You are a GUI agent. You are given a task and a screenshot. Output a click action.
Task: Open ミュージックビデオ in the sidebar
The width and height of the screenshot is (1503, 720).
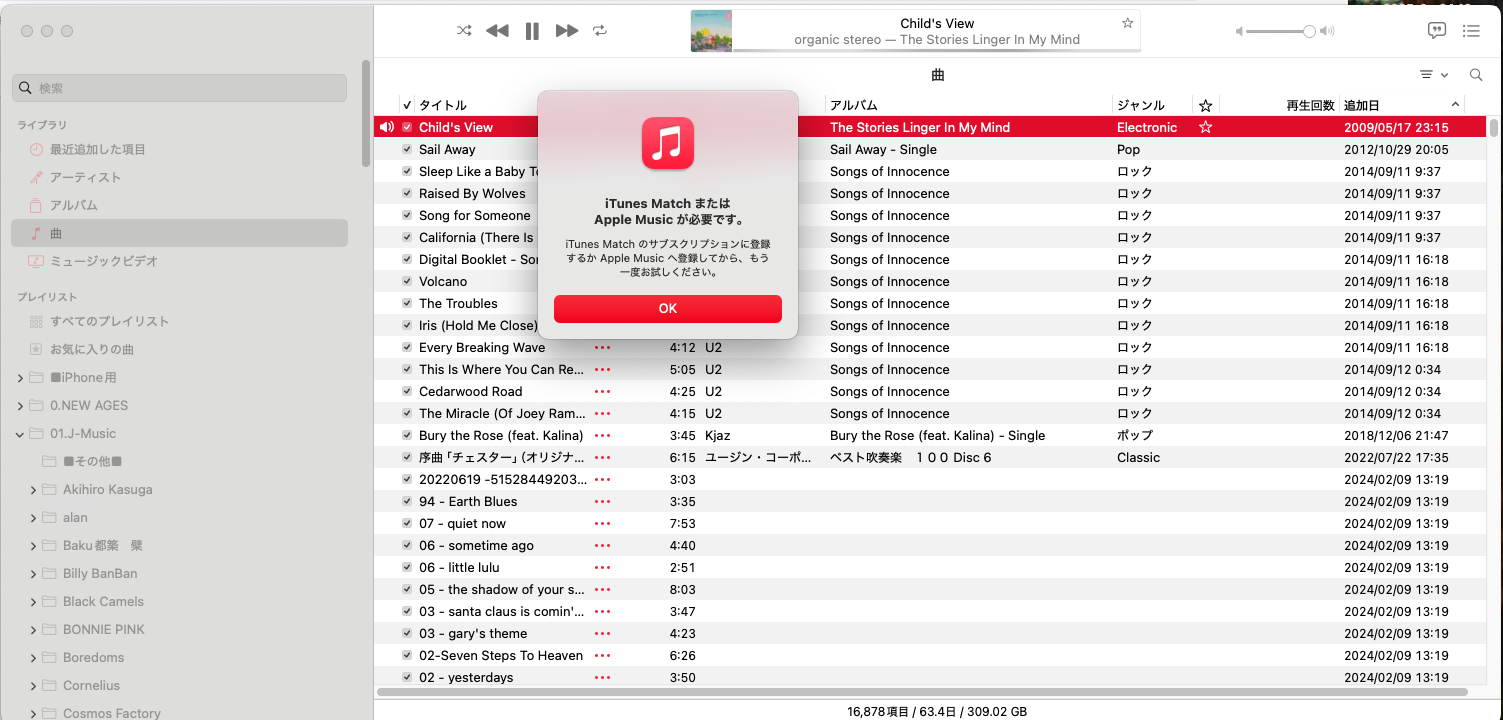179,261
